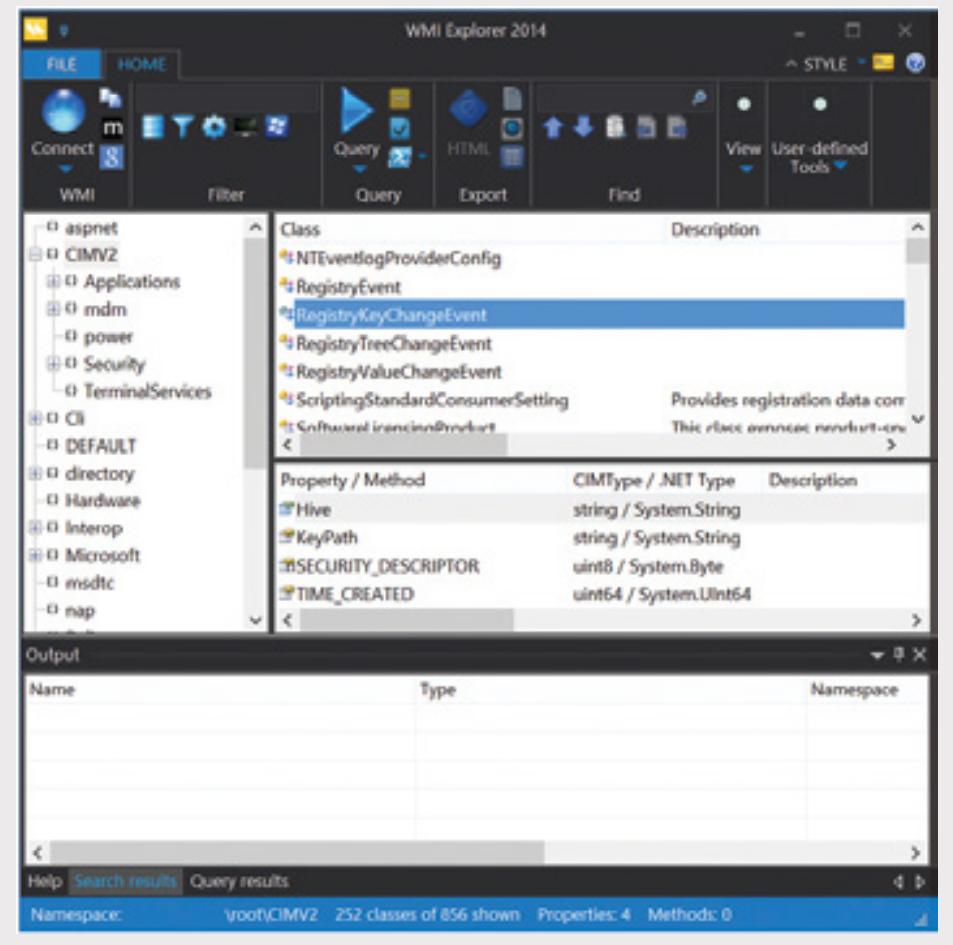The image size is (953, 945).
Task: Click the Find next down arrow
Action: point(583,128)
